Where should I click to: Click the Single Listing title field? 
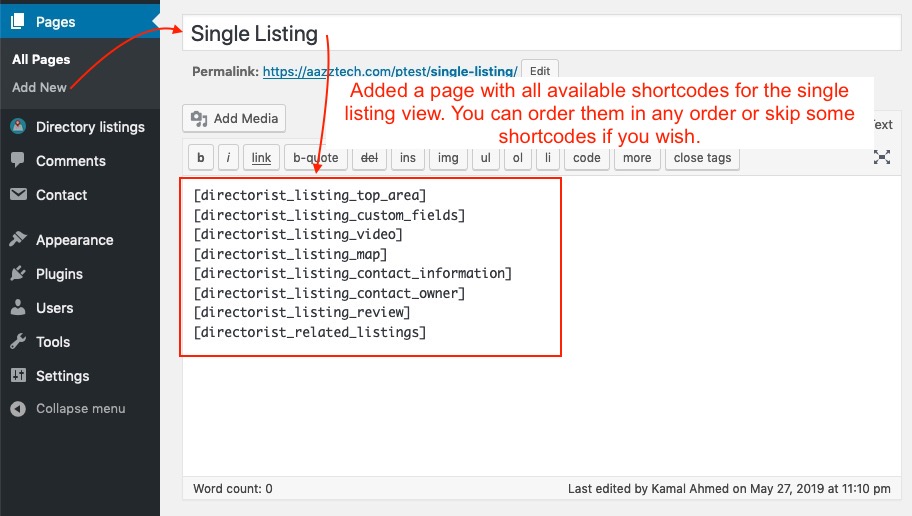tap(542, 34)
